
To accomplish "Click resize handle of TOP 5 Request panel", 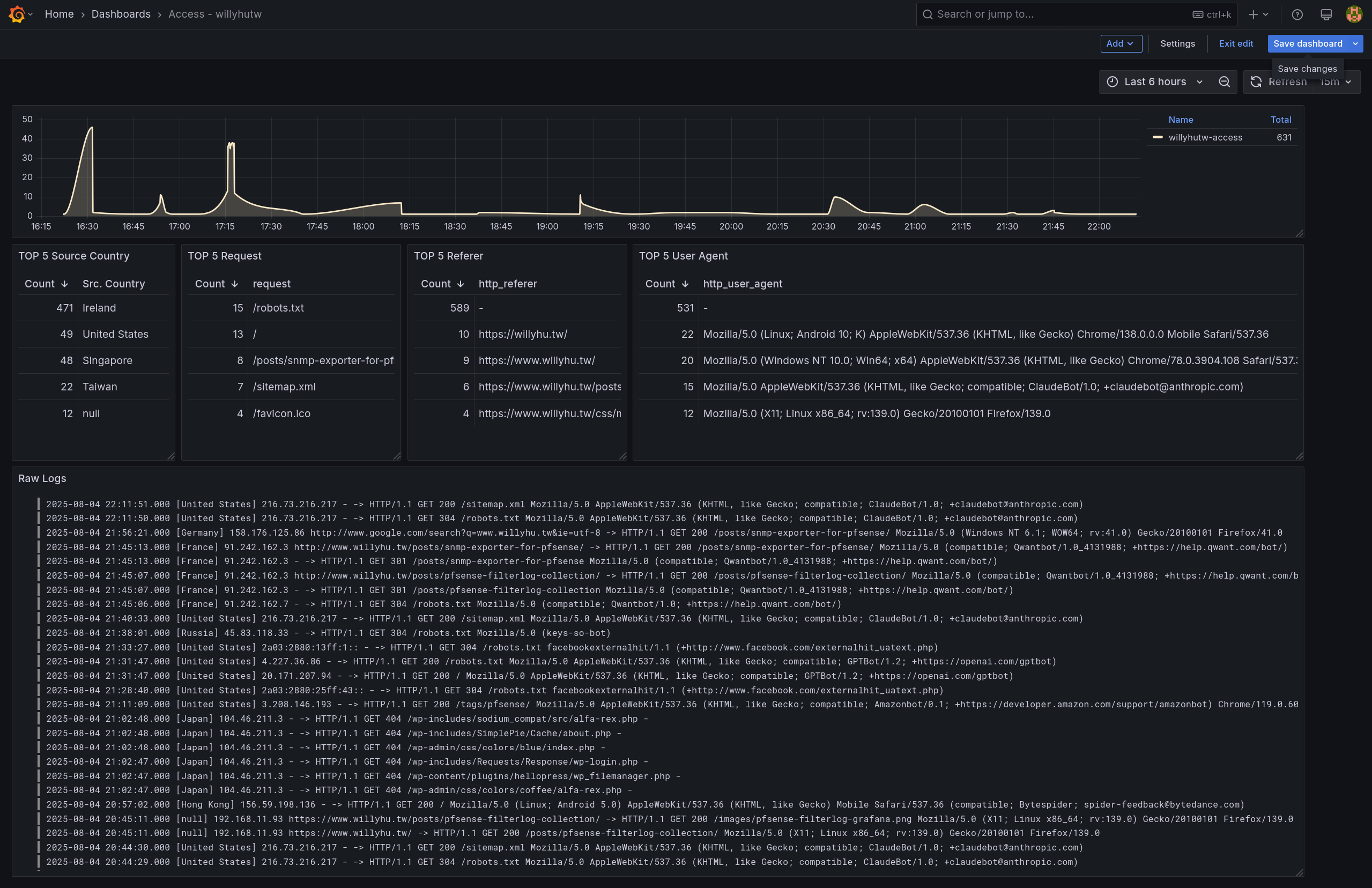I will [397, 456].
